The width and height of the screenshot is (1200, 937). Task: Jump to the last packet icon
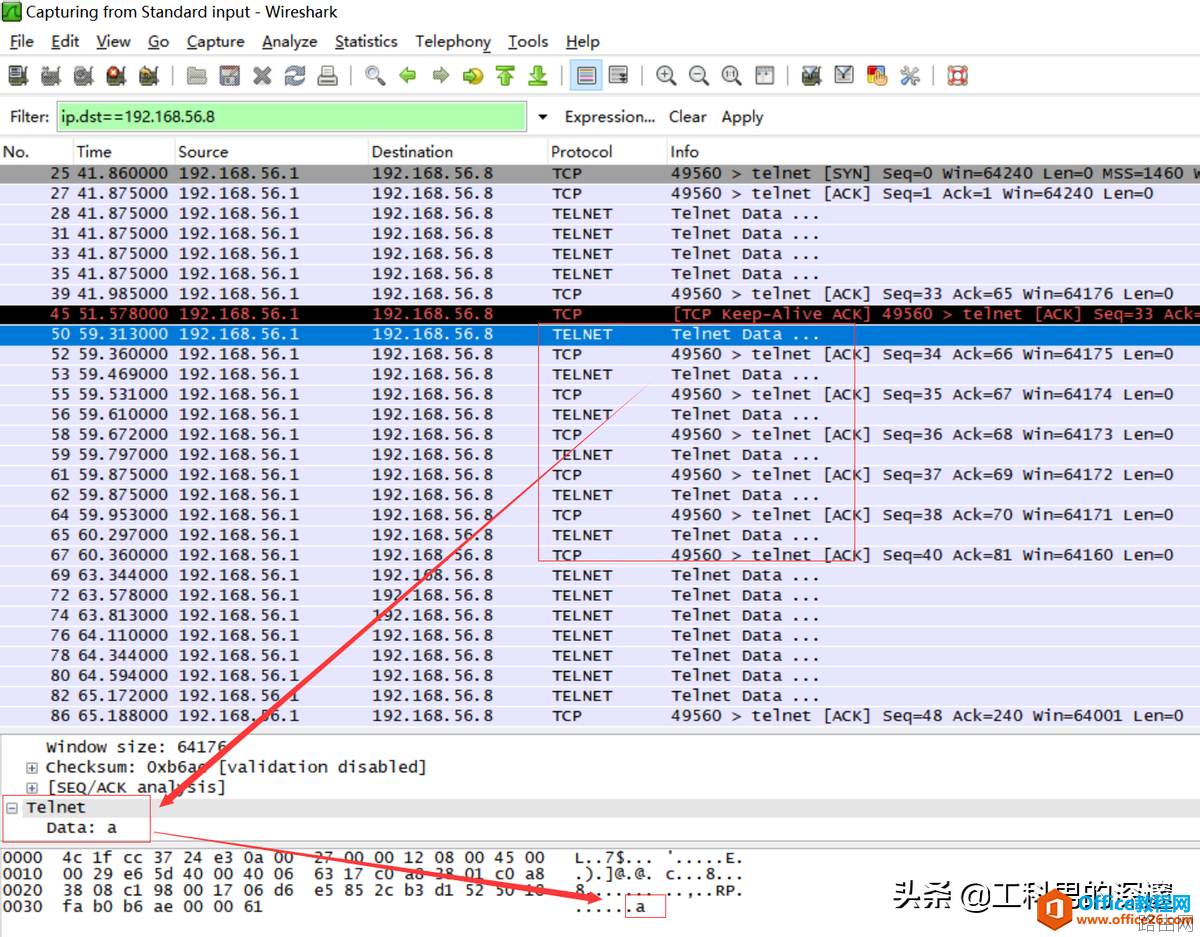(538, 76)
